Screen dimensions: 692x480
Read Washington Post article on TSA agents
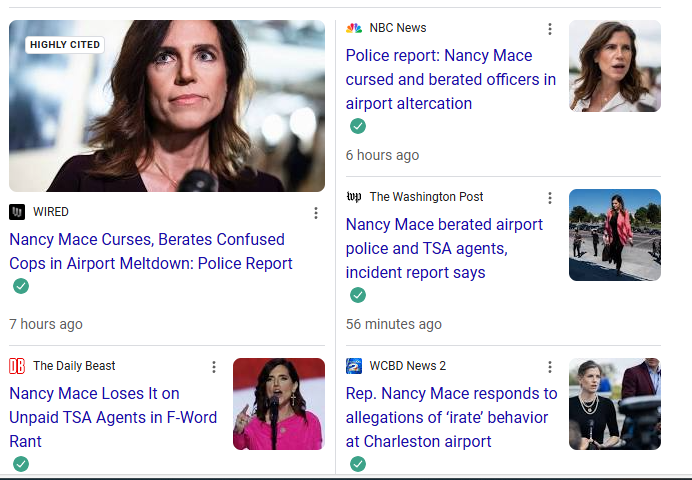click(x=444, y=248)
